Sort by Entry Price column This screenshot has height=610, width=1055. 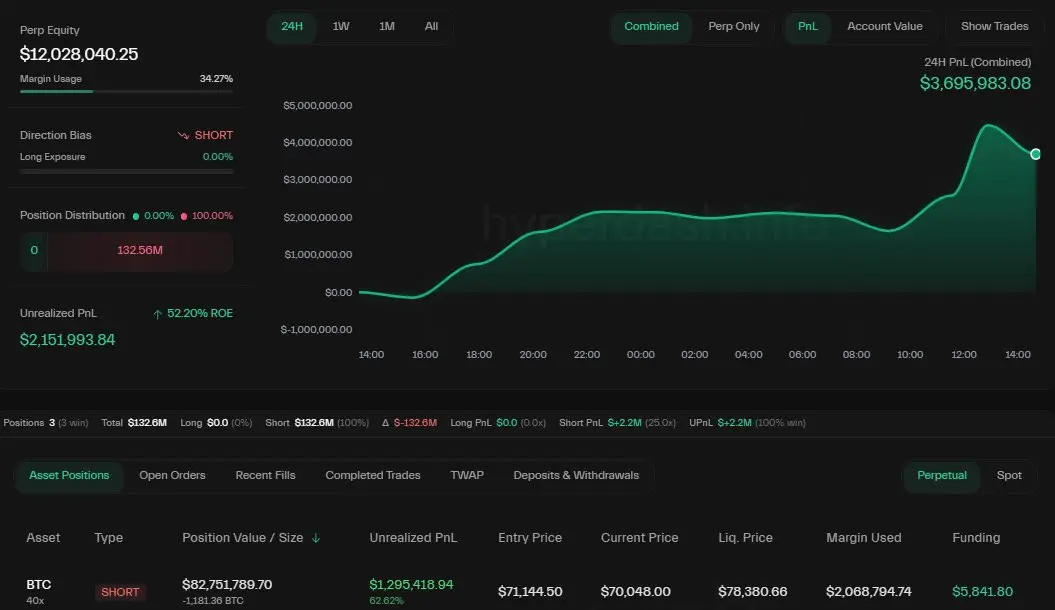click(530, 538)
